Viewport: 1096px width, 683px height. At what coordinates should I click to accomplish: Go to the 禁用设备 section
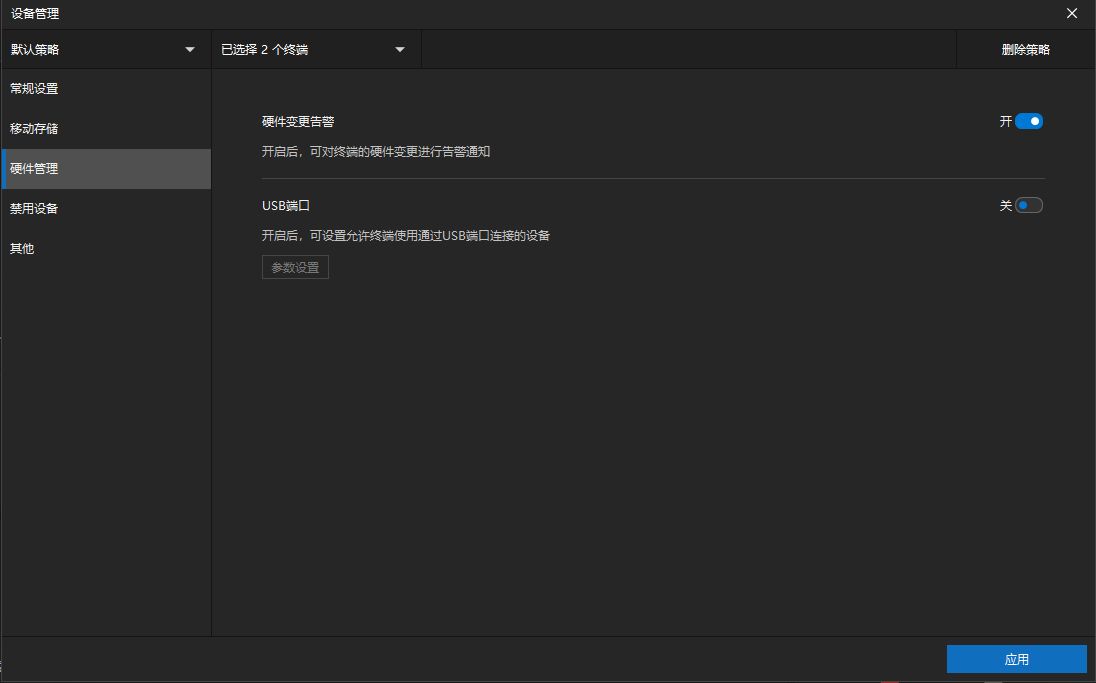[x=106, y=208]
